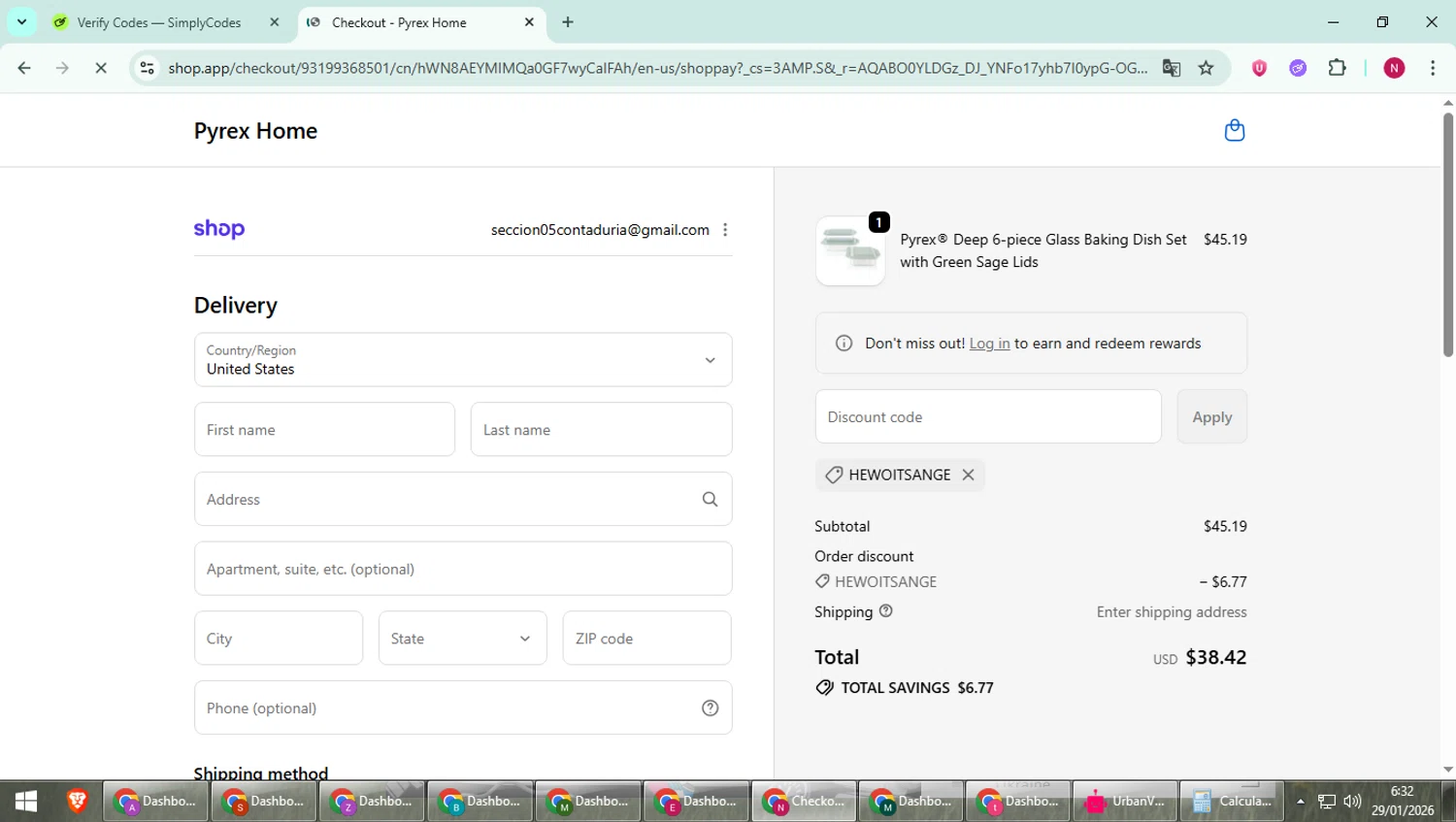
Task: View site information icon in address bar
Action: point(148,68)
